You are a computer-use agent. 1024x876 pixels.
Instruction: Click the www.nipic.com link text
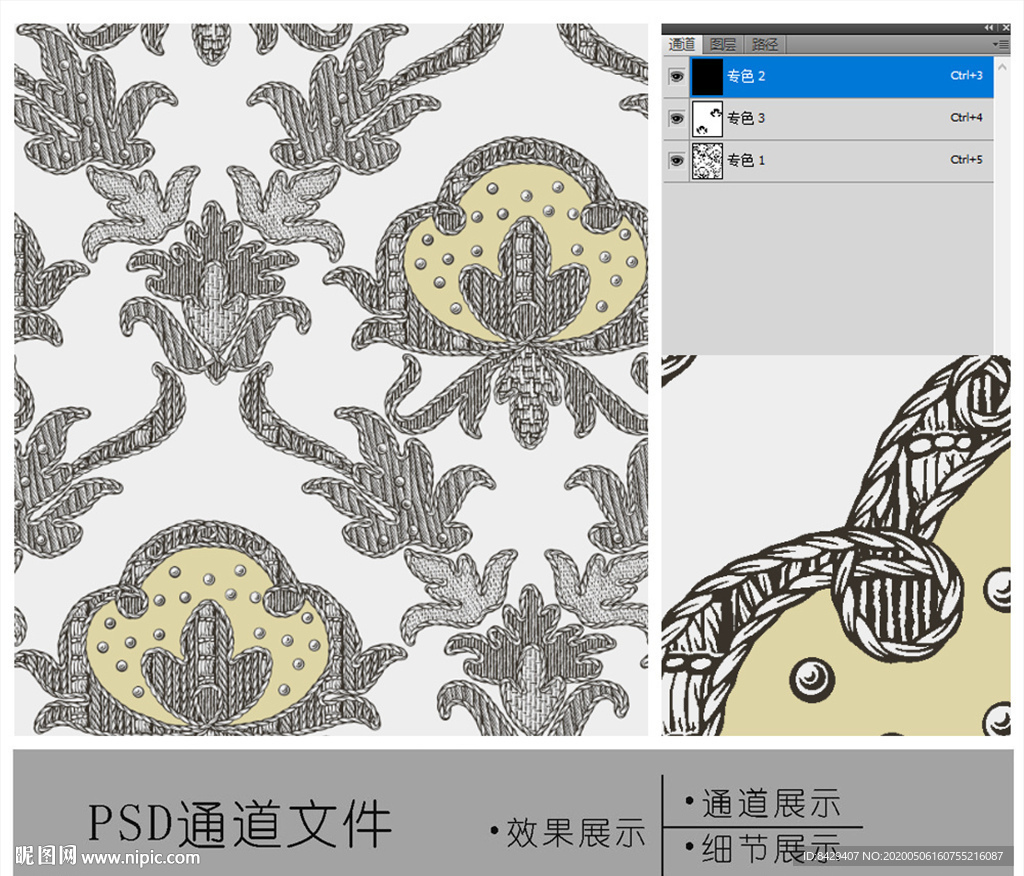(140, 858)
